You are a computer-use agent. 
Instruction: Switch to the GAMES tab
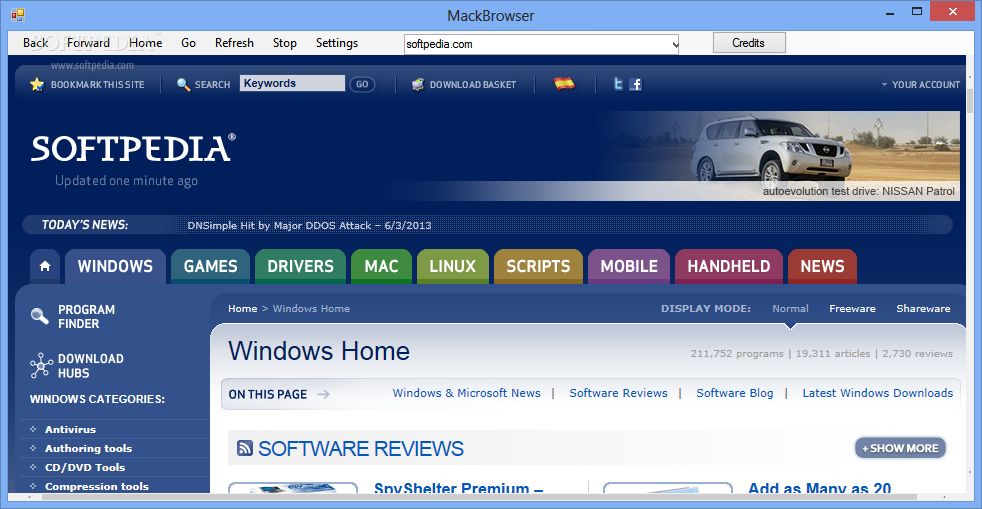[x=210, y=266]
